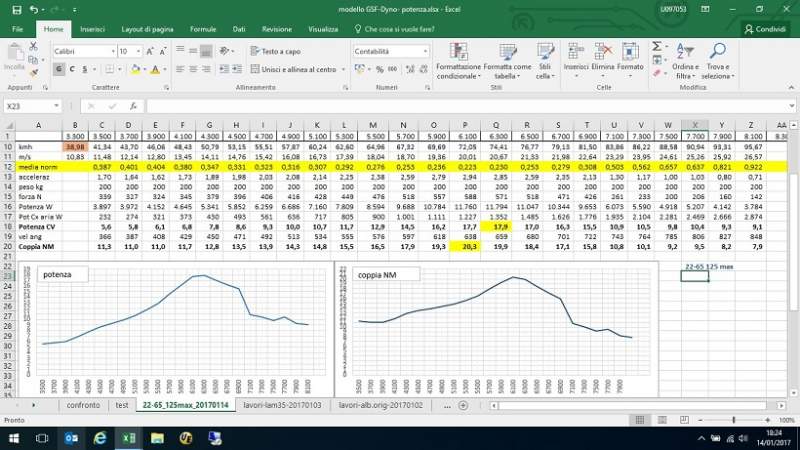The height and width of the screenshot is (450, 800).
Task: Toggle underline (S) formatting
Action: coord(85,69)
